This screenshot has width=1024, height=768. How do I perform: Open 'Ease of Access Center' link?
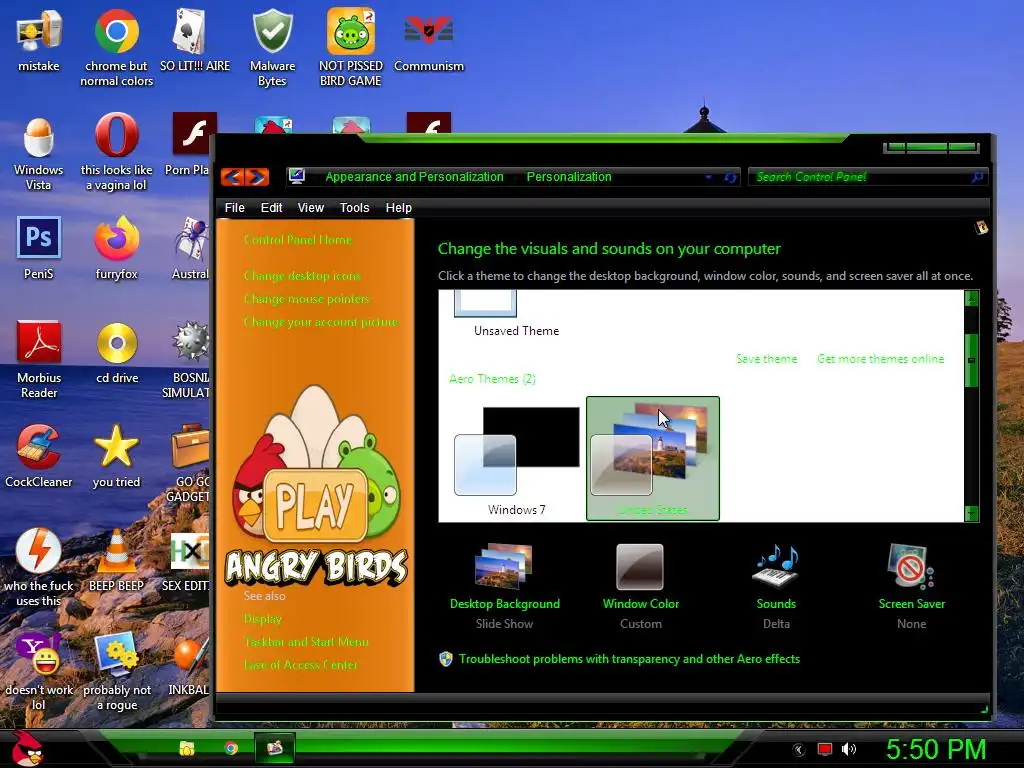point(300,665)
